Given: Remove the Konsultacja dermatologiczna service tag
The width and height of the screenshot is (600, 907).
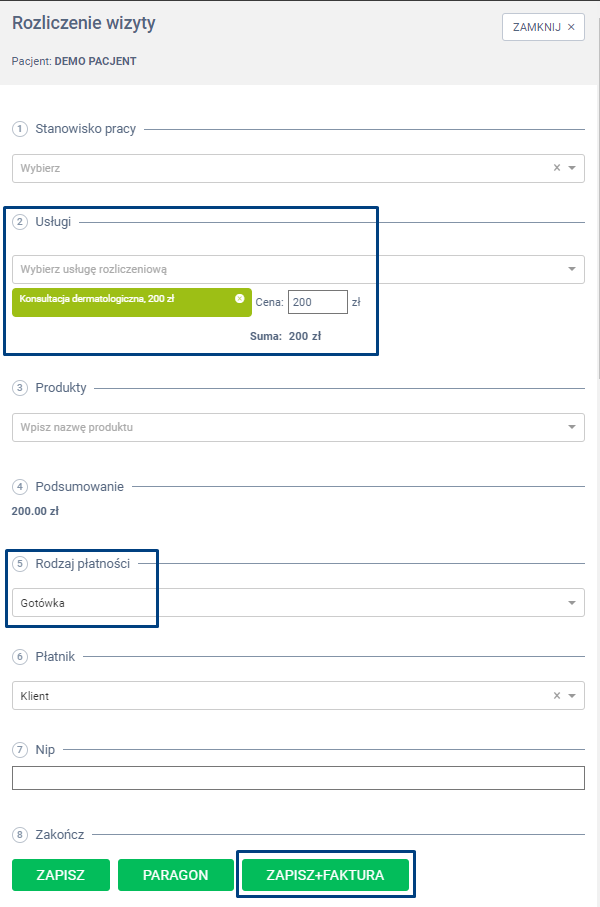Looking at the screenshot, I should pos(240,298).
